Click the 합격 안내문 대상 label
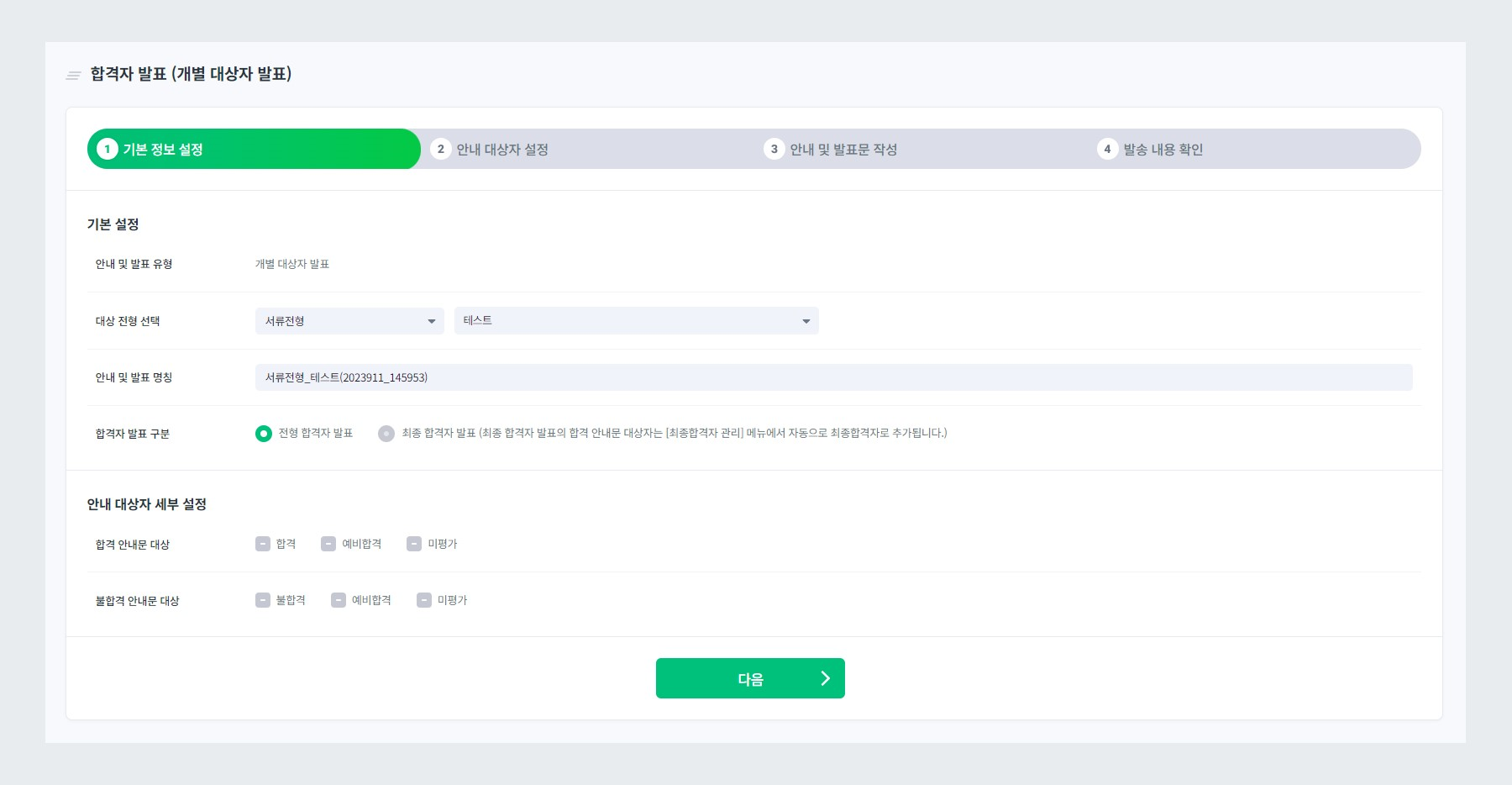The height and width of the screenshot is (785, 1512). pyautogui.click(x=132, y=545)
